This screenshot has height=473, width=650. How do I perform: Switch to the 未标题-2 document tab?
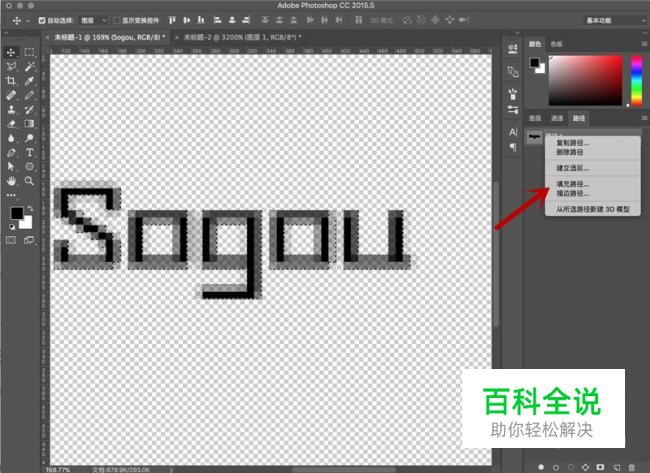point(238,37)
